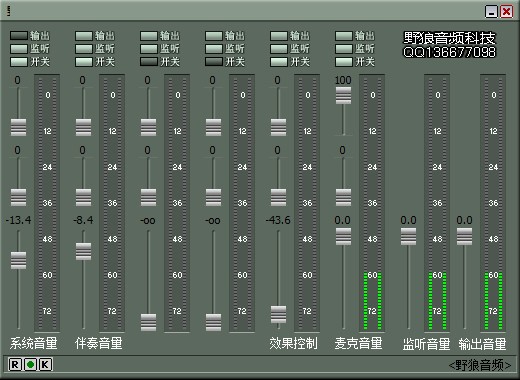
Task: Close the mixer window
Action: click(507, 12)
